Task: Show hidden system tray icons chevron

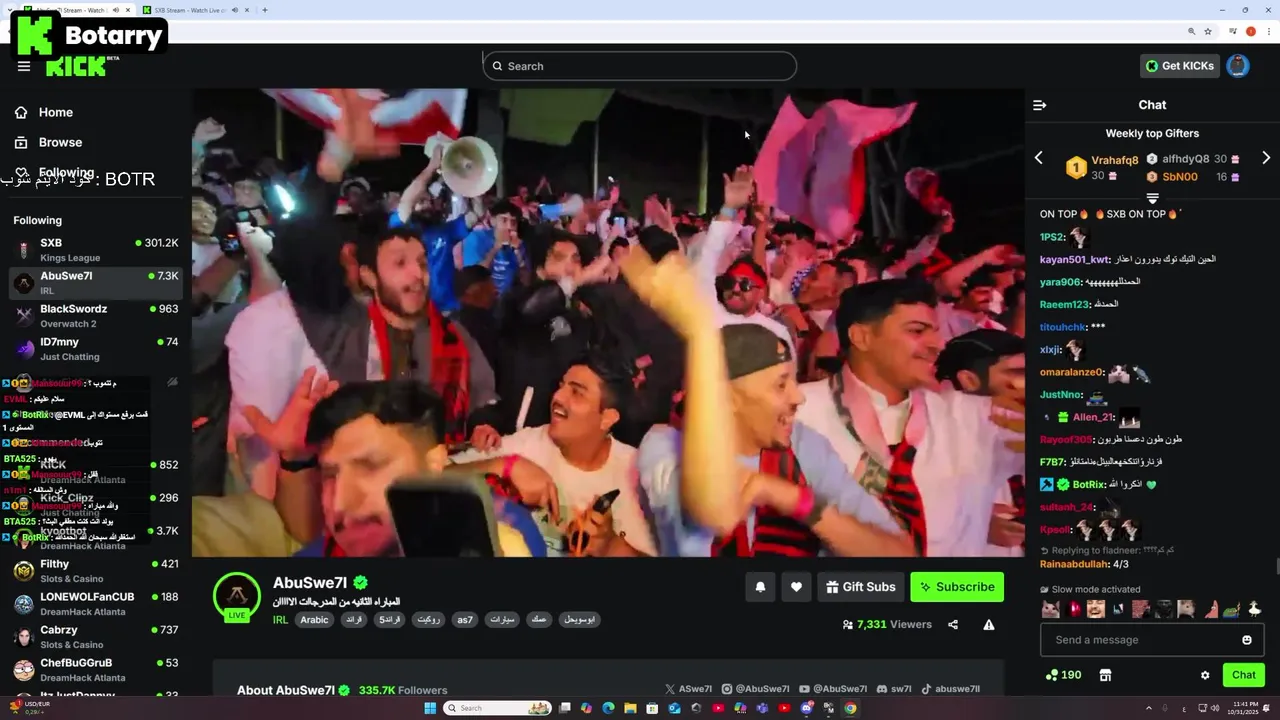Action: click(1148, 708)
